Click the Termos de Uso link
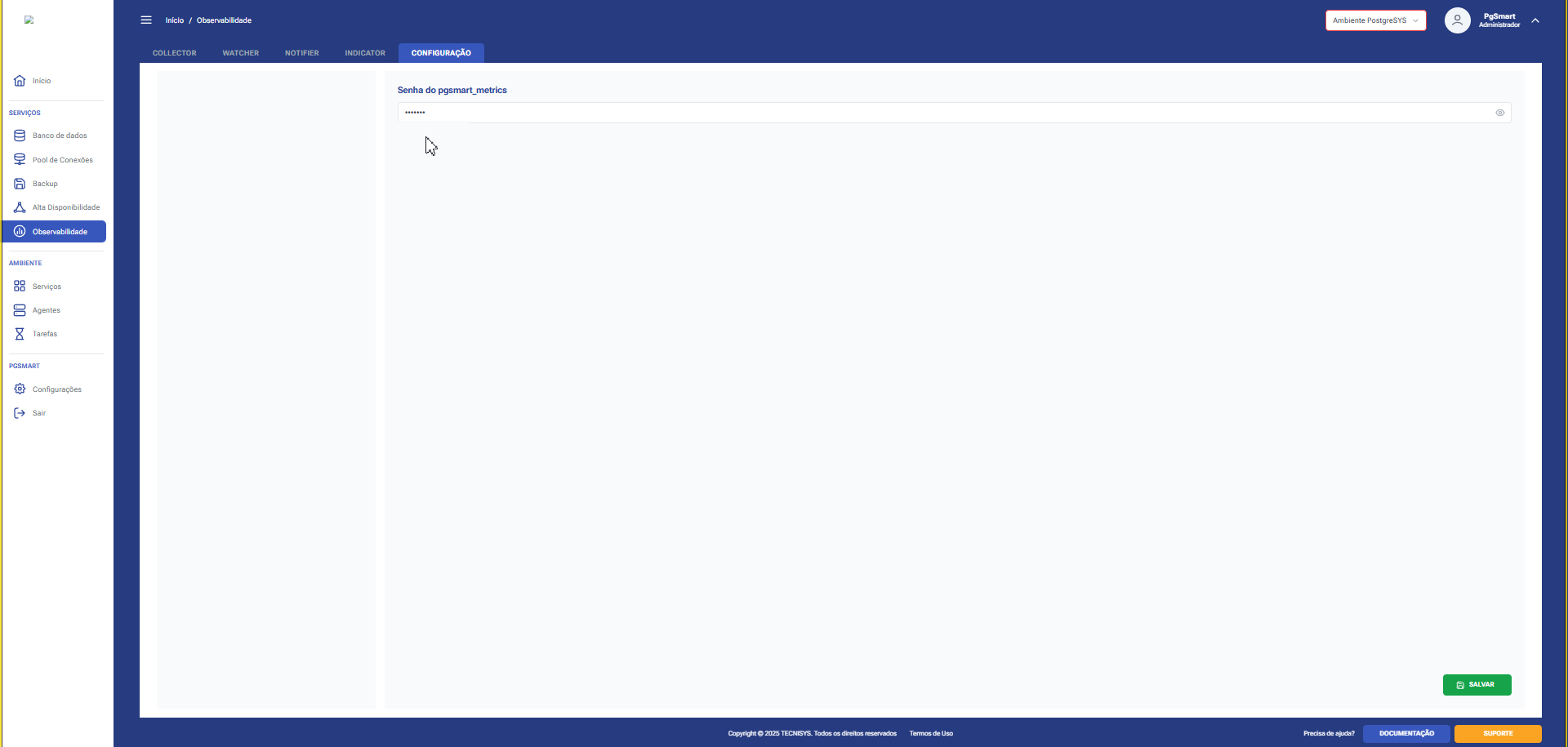 pos(931,734)
